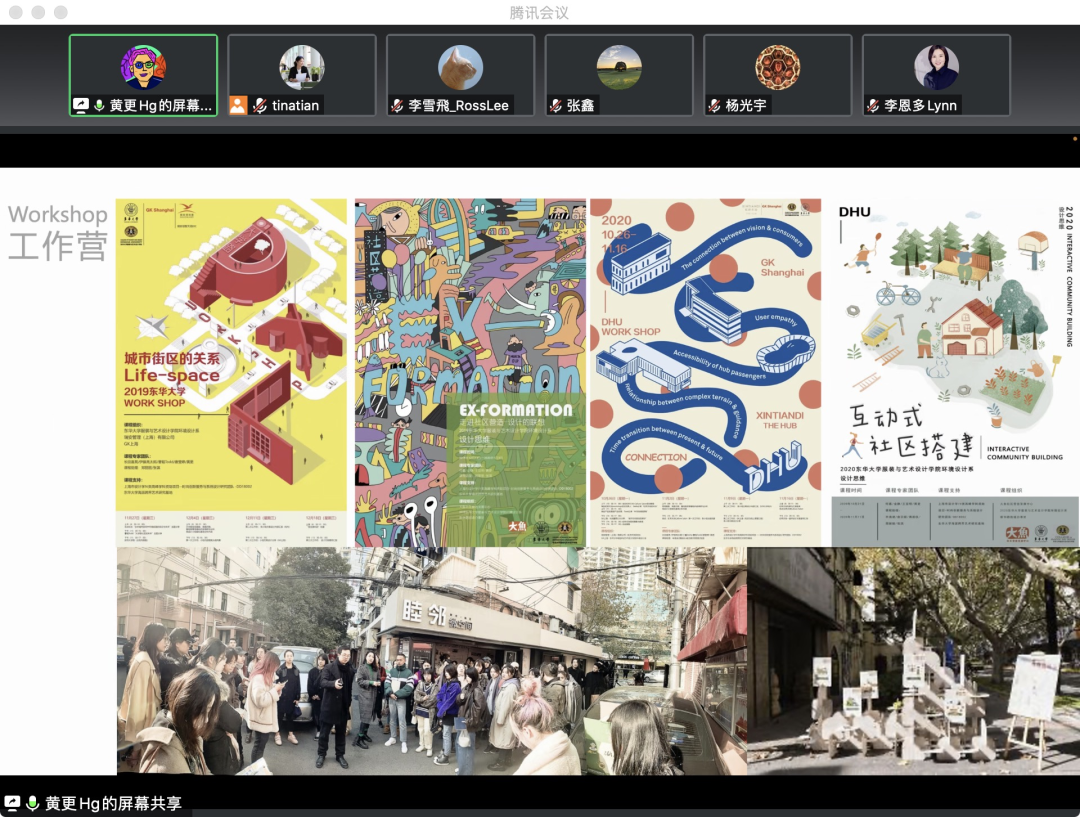This screenshot has width=1080, height=817.
Task: Select 李恩多 Lynn's portrait avatar
Action: click(x=936, y=67)
